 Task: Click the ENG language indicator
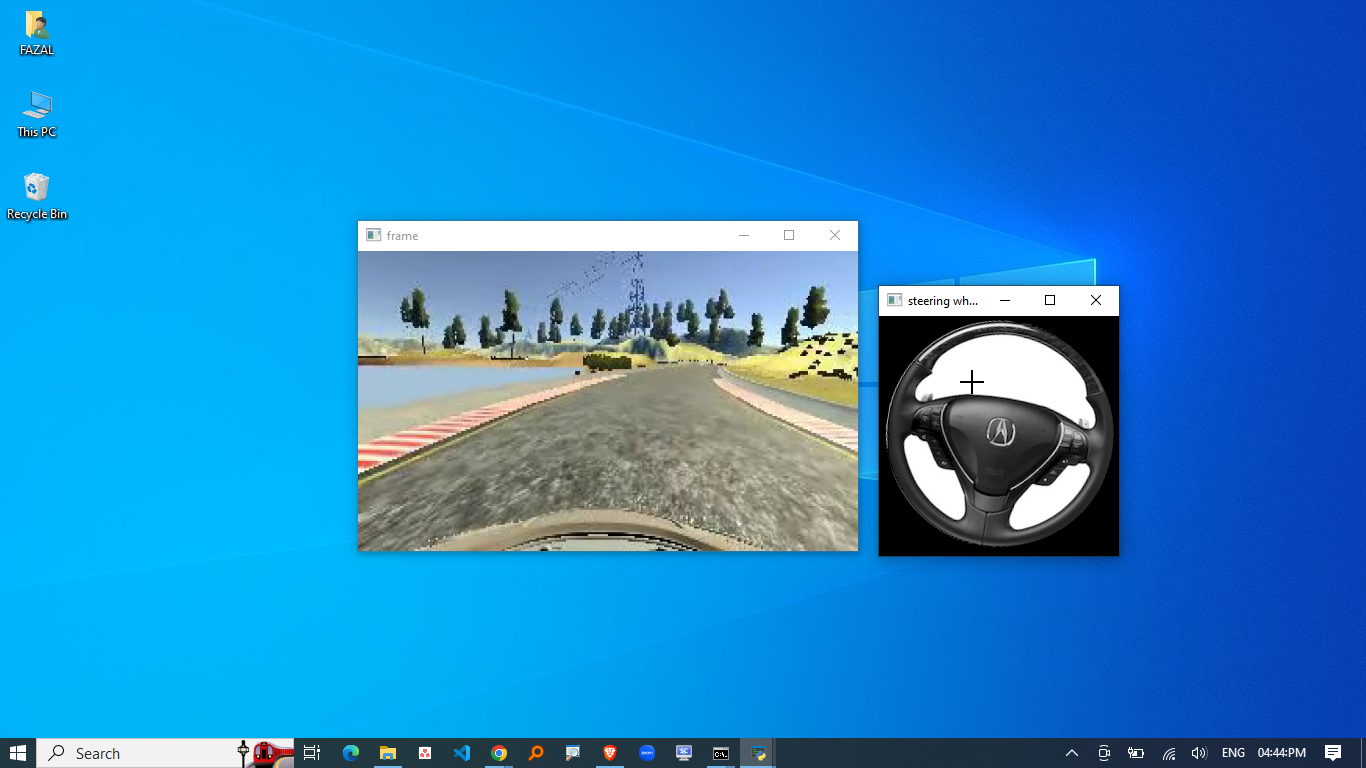[x=1233, y=753]
